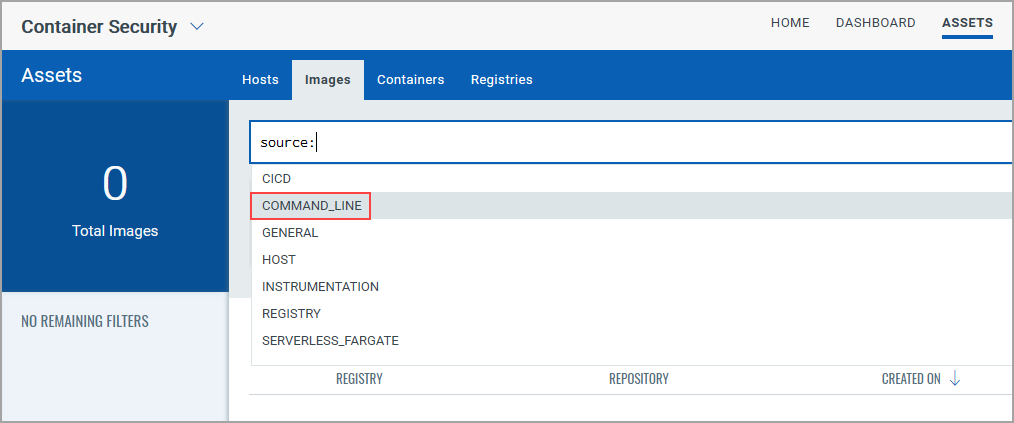Select the INSTRUMENTATION source value
Viewport: 1014px width, 423px height.
point(320,287)
